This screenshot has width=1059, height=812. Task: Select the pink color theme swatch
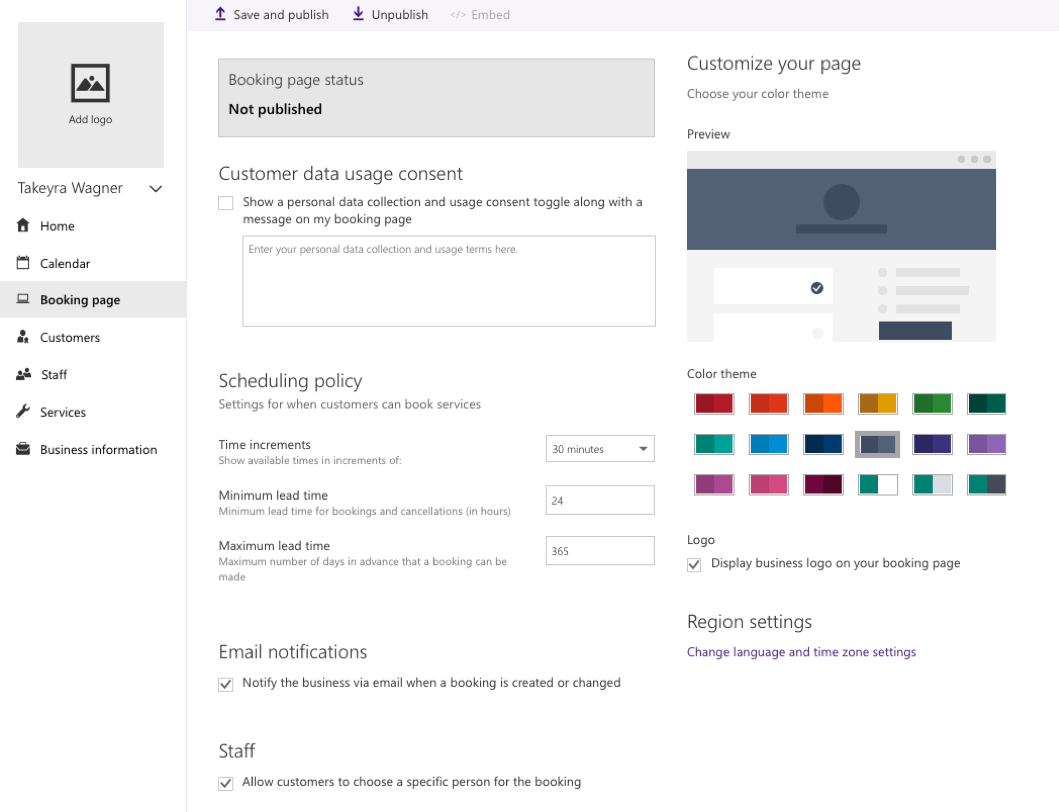coord(769,484)
